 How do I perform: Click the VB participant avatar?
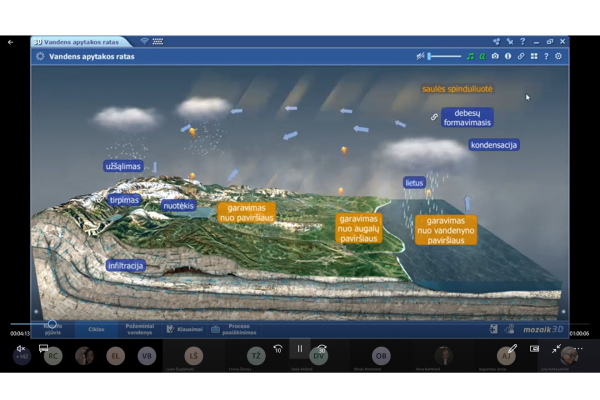(147, 356)
